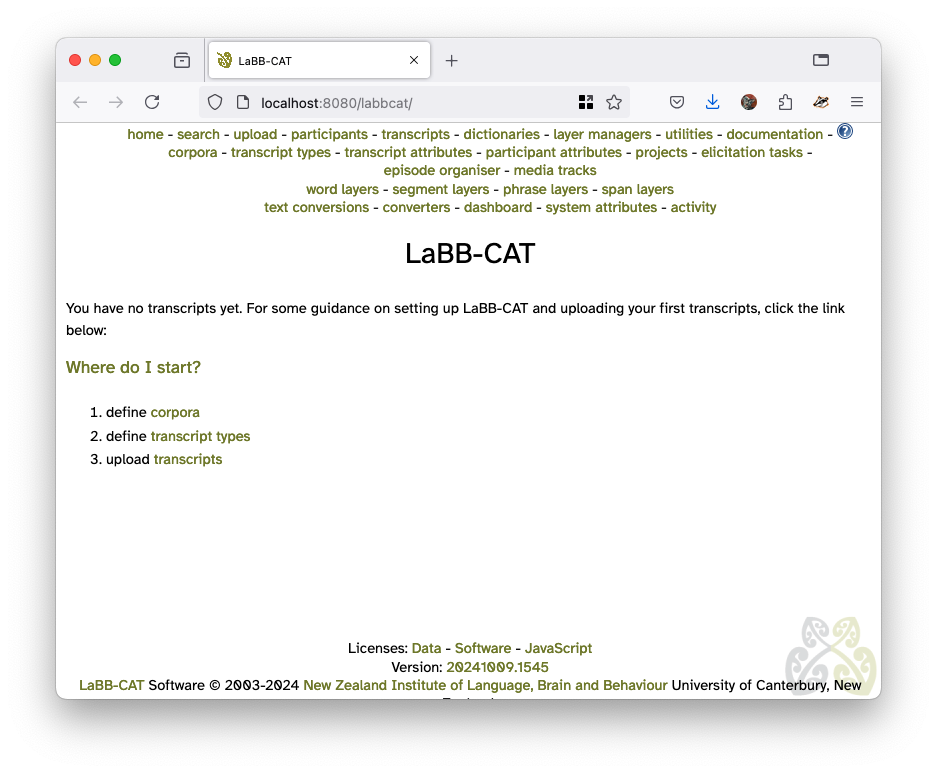Click the browser back arrow
This screenshot has width=937, height=773.
coord(80,103)
